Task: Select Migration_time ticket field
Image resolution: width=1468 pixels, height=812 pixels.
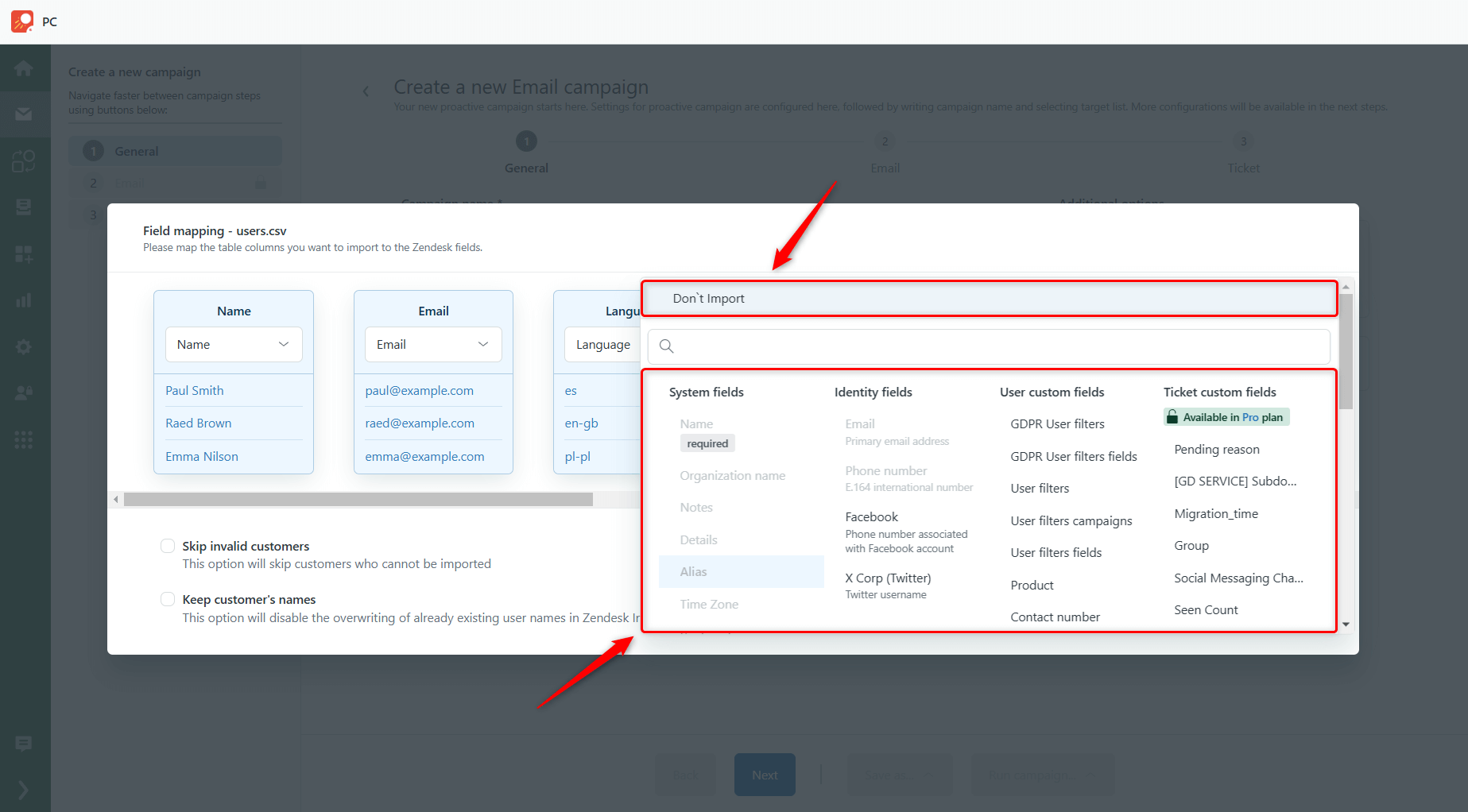Action: coord(1216,514)
